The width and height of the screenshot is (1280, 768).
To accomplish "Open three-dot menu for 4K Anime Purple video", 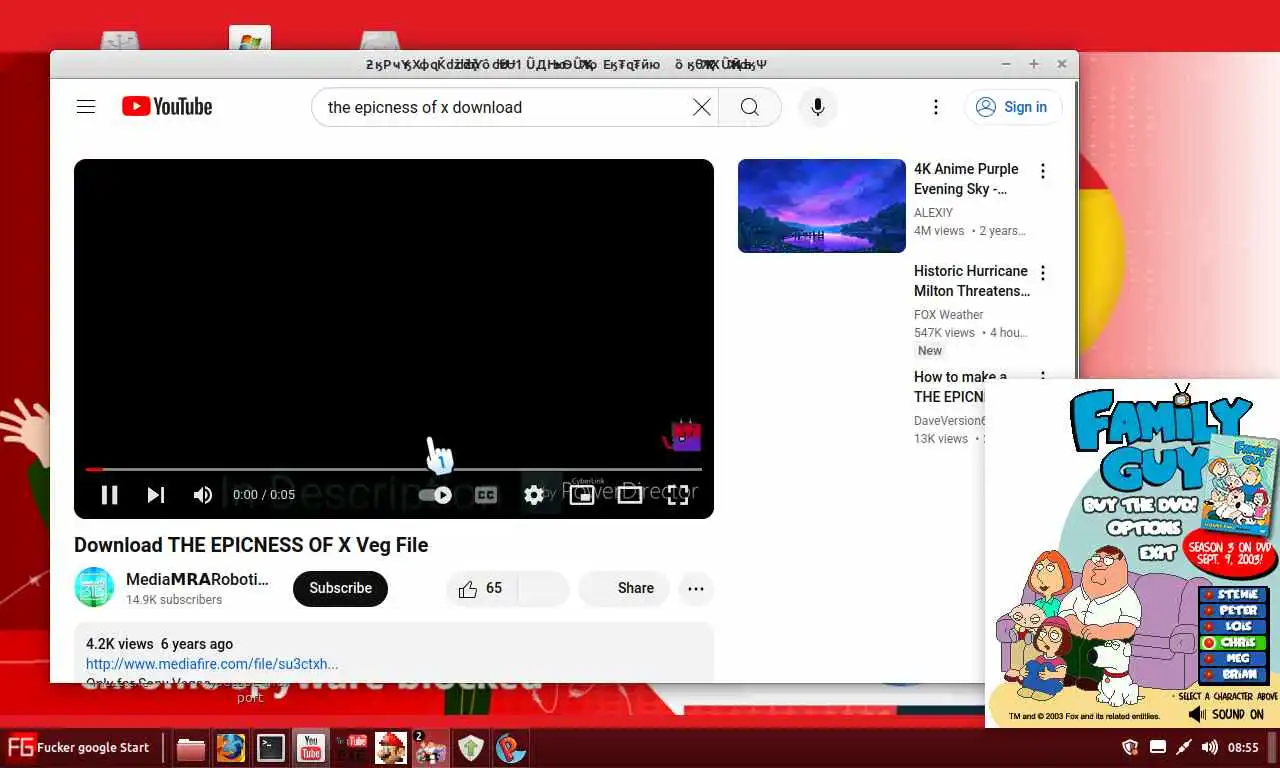I will [x=1043, y=171].
